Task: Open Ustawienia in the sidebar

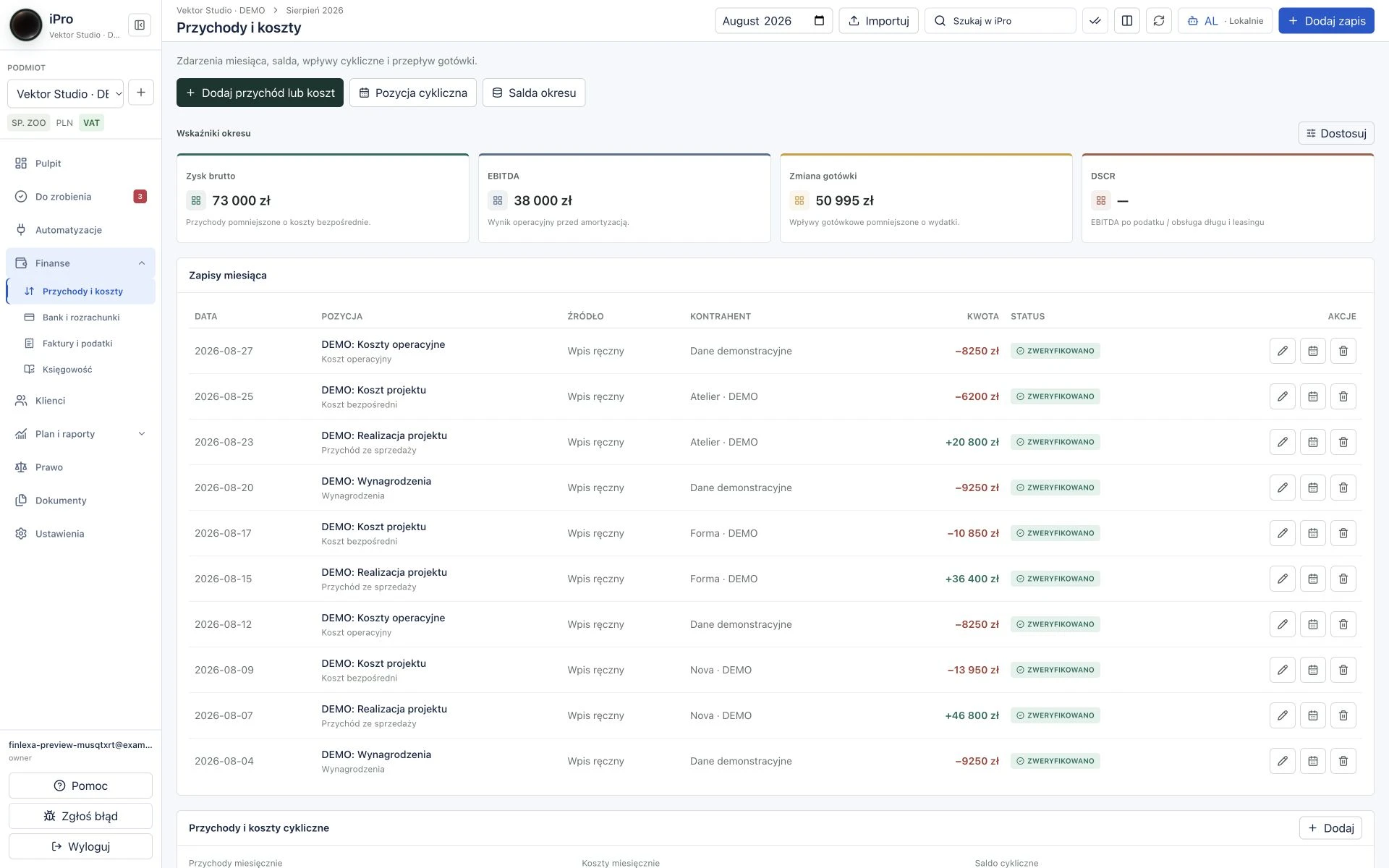Action: (80, 534)
